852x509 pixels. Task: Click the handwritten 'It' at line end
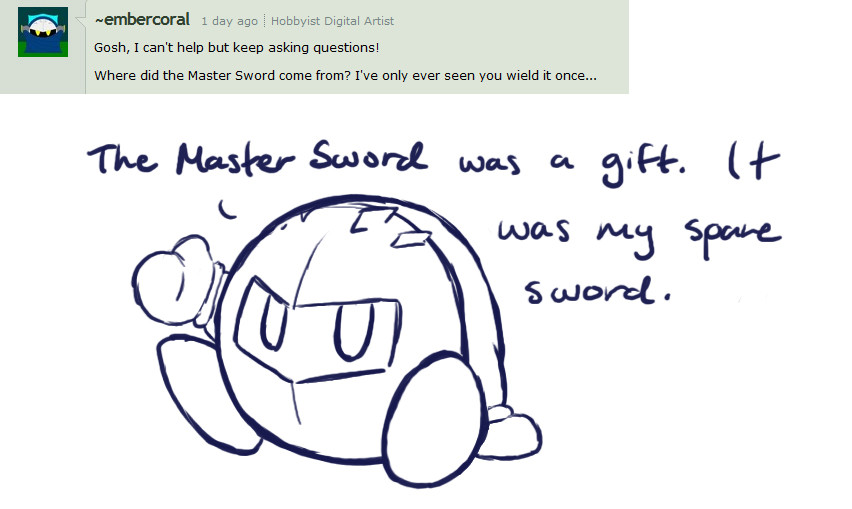[x=754, y=160]
